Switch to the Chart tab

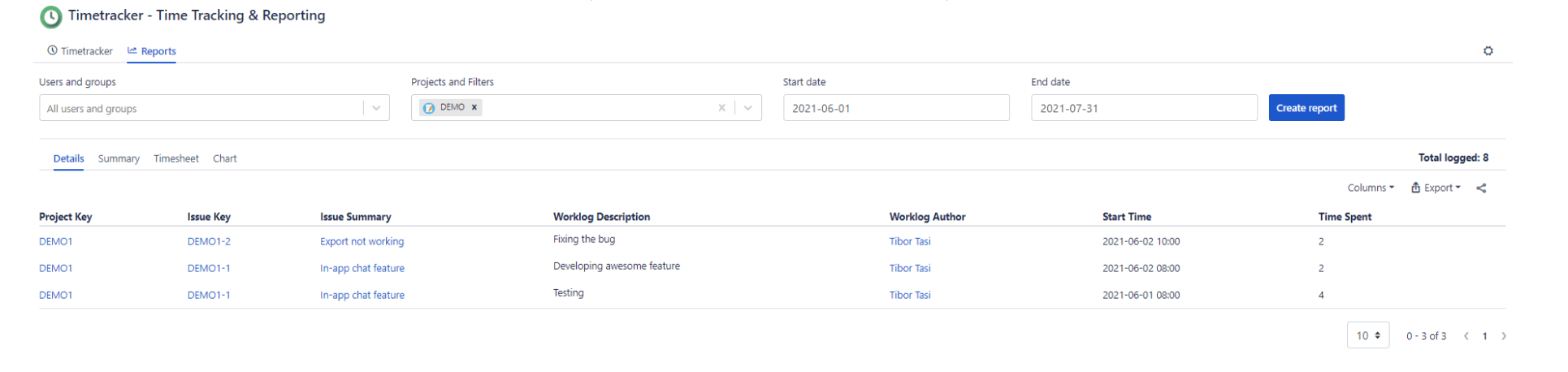click(224, 158)
